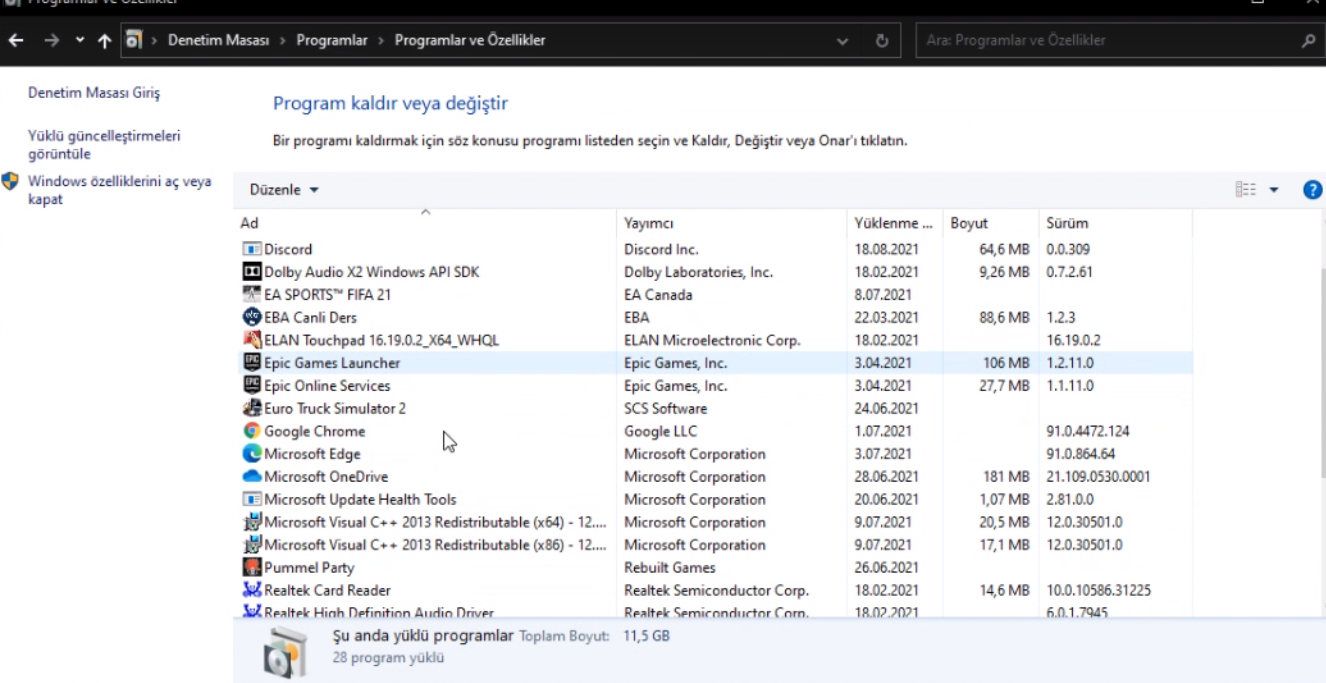Click the Discord Inc. publisher cell
Viewport: 1326px width, 683px height.
[662, 249]
